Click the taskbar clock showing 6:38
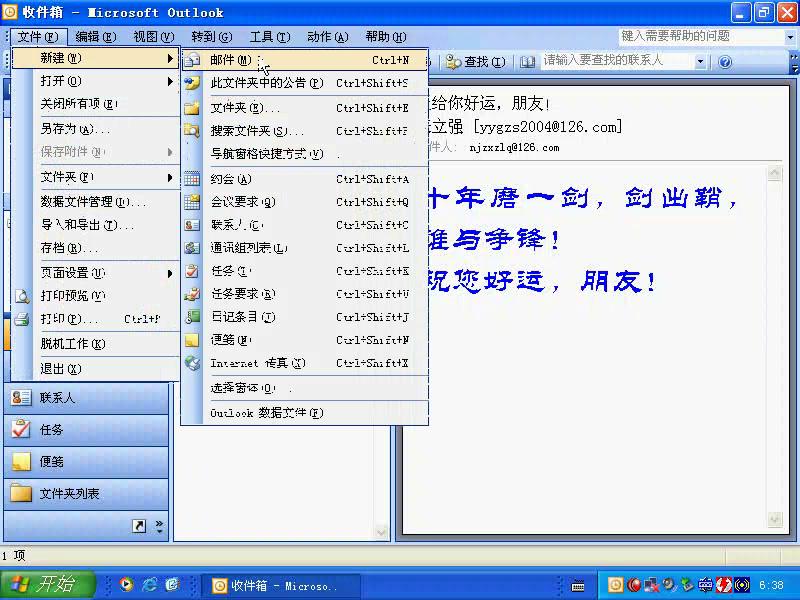 770,586
